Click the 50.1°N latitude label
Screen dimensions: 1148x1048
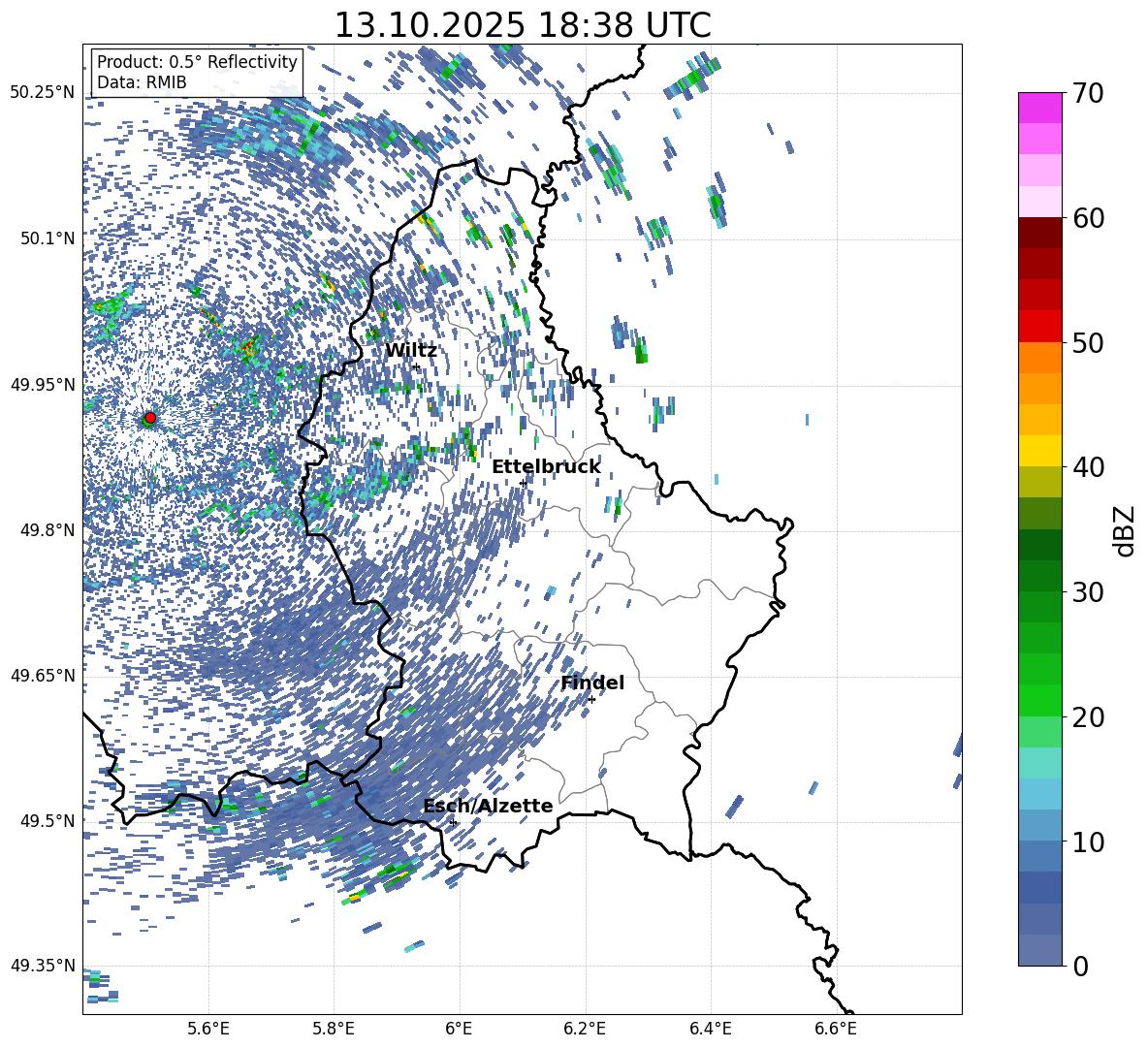pos(47,238)
